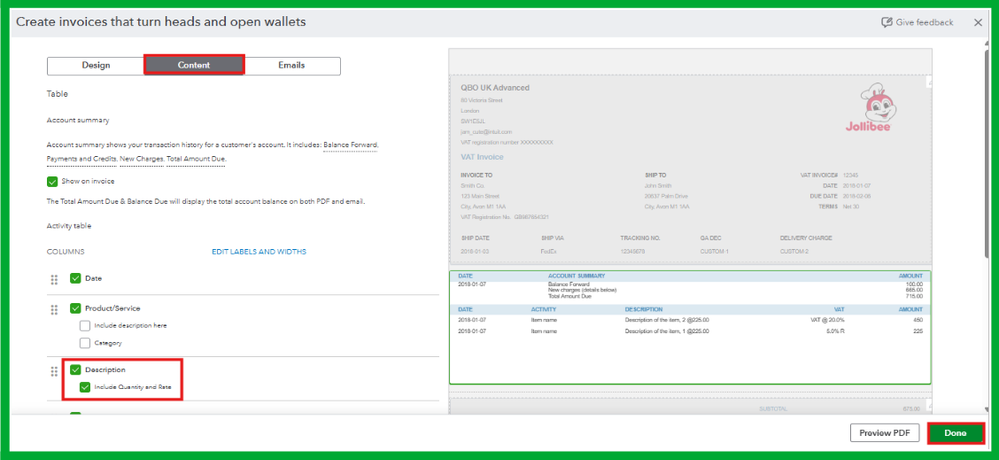Click the Account summary heading
Image resolution: width=999 pixels, height=460 pixels.
[78, 120]
